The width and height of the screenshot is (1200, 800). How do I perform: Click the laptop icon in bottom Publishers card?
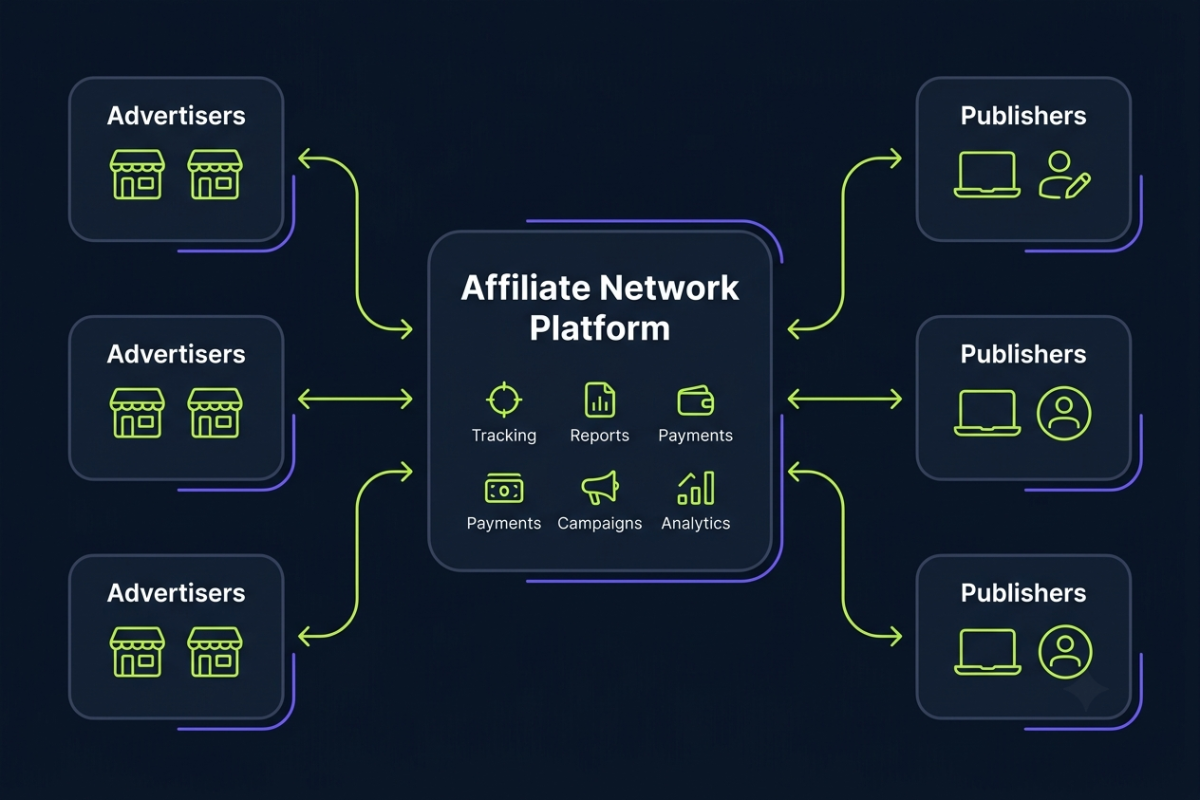click(x=987, y=652)
